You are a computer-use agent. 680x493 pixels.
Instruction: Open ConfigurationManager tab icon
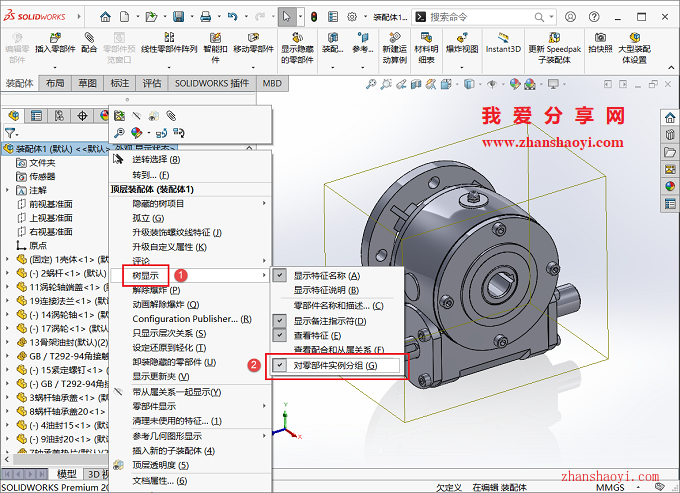click(x=59, y=116)
